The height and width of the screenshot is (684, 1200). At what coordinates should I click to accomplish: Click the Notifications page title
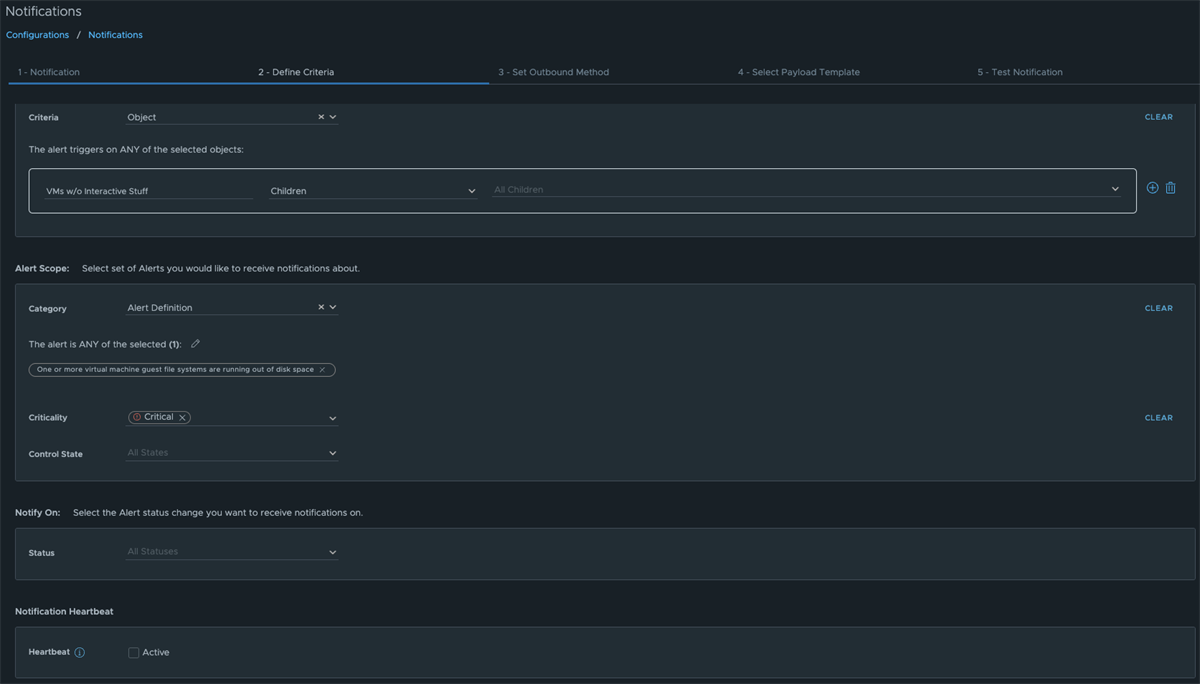(44, 12)
